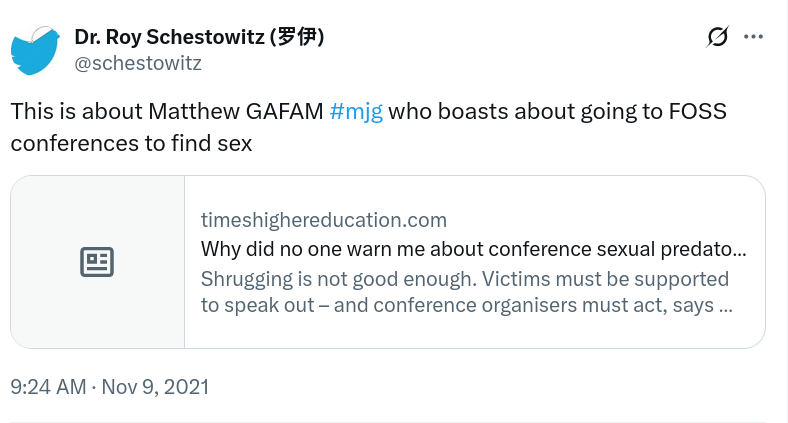Click 'to speak out' line in card description

coord(258,305)
